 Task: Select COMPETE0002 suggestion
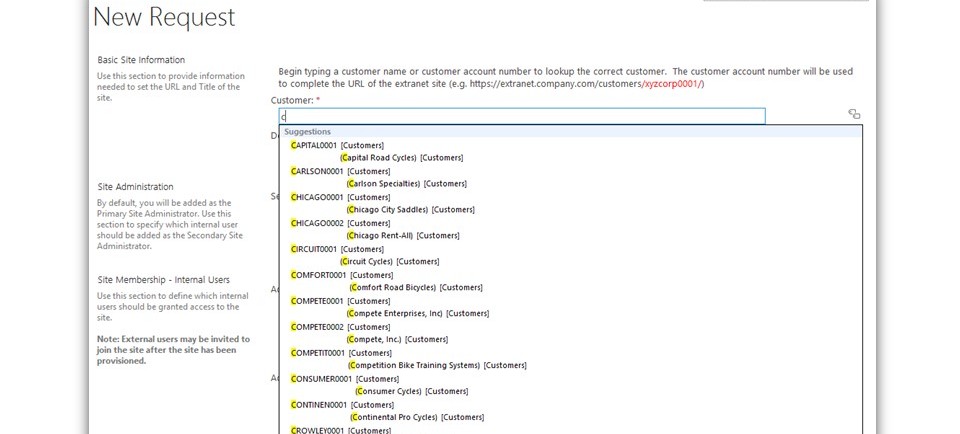(x=340, y=327)
